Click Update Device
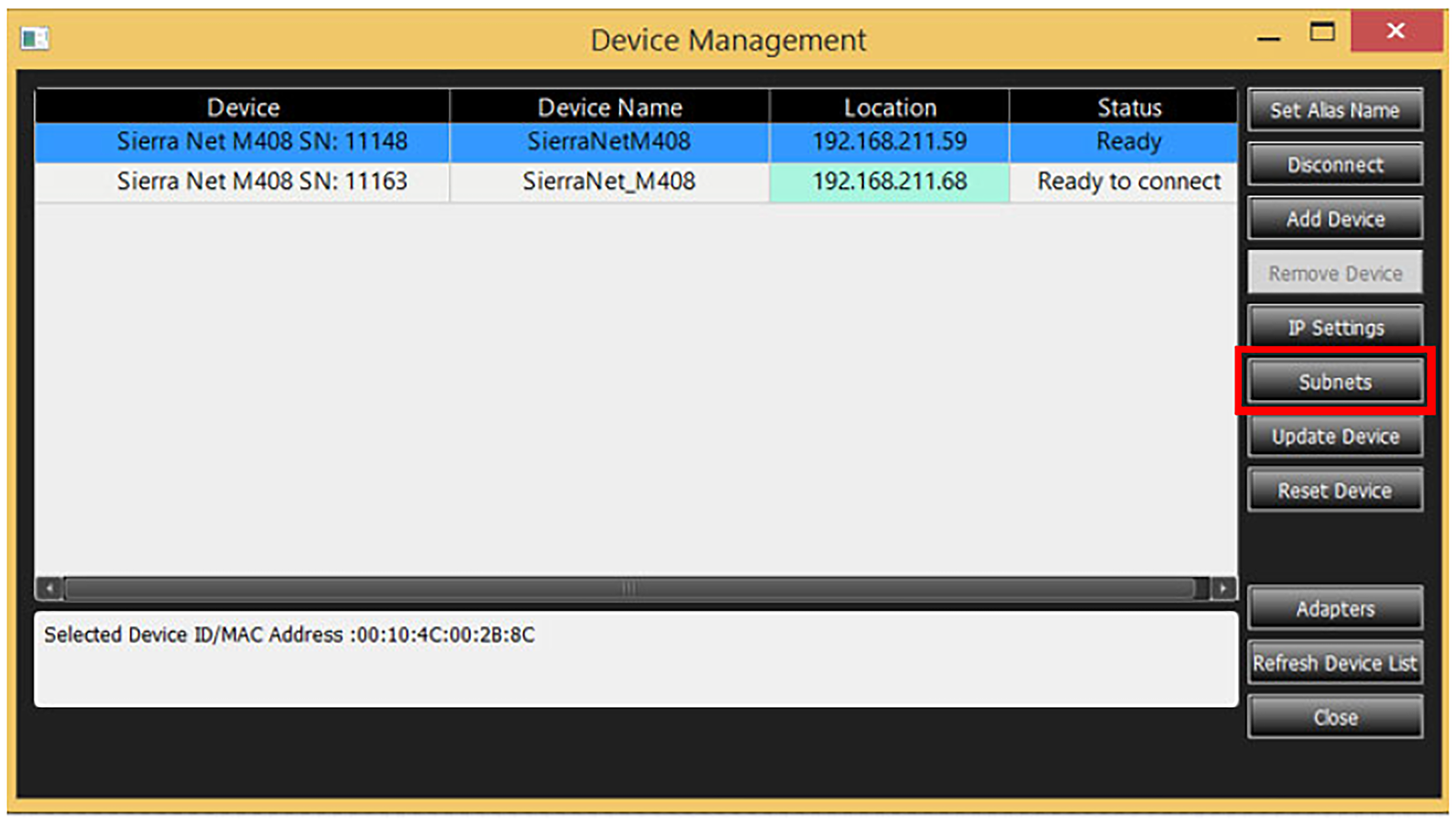1456x822 pixels. pyautogui.click(x=1335, y=436)
